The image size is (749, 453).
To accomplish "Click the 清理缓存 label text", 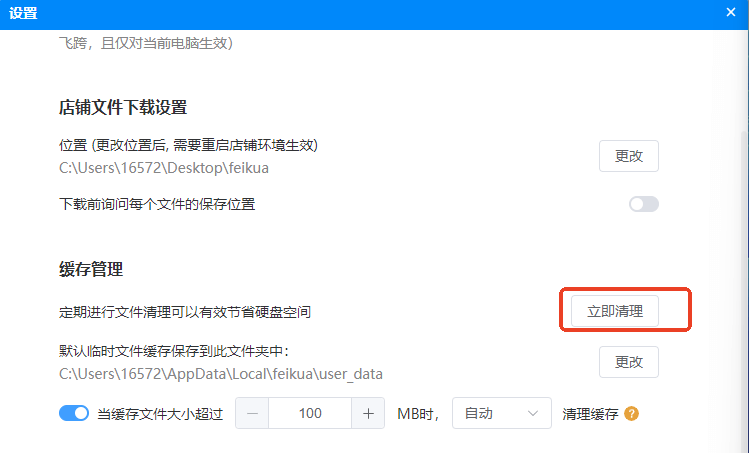I will [589, 413].
